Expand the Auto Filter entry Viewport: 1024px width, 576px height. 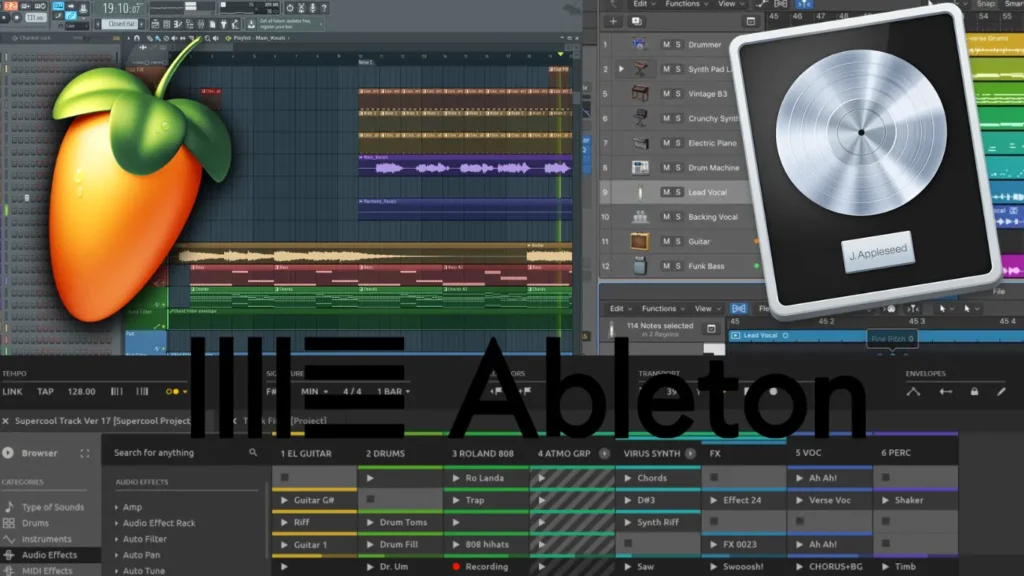tap(116, 539)
